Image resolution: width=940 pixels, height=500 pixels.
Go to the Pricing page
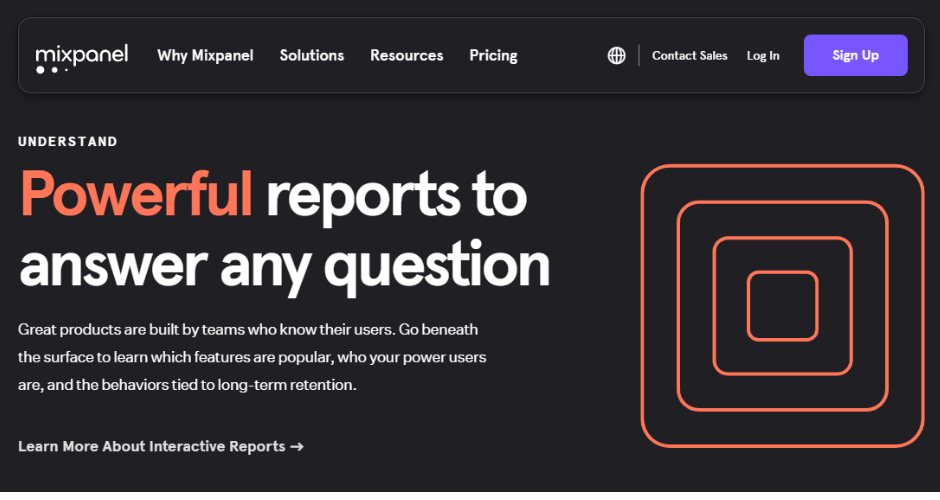(493, 56)
